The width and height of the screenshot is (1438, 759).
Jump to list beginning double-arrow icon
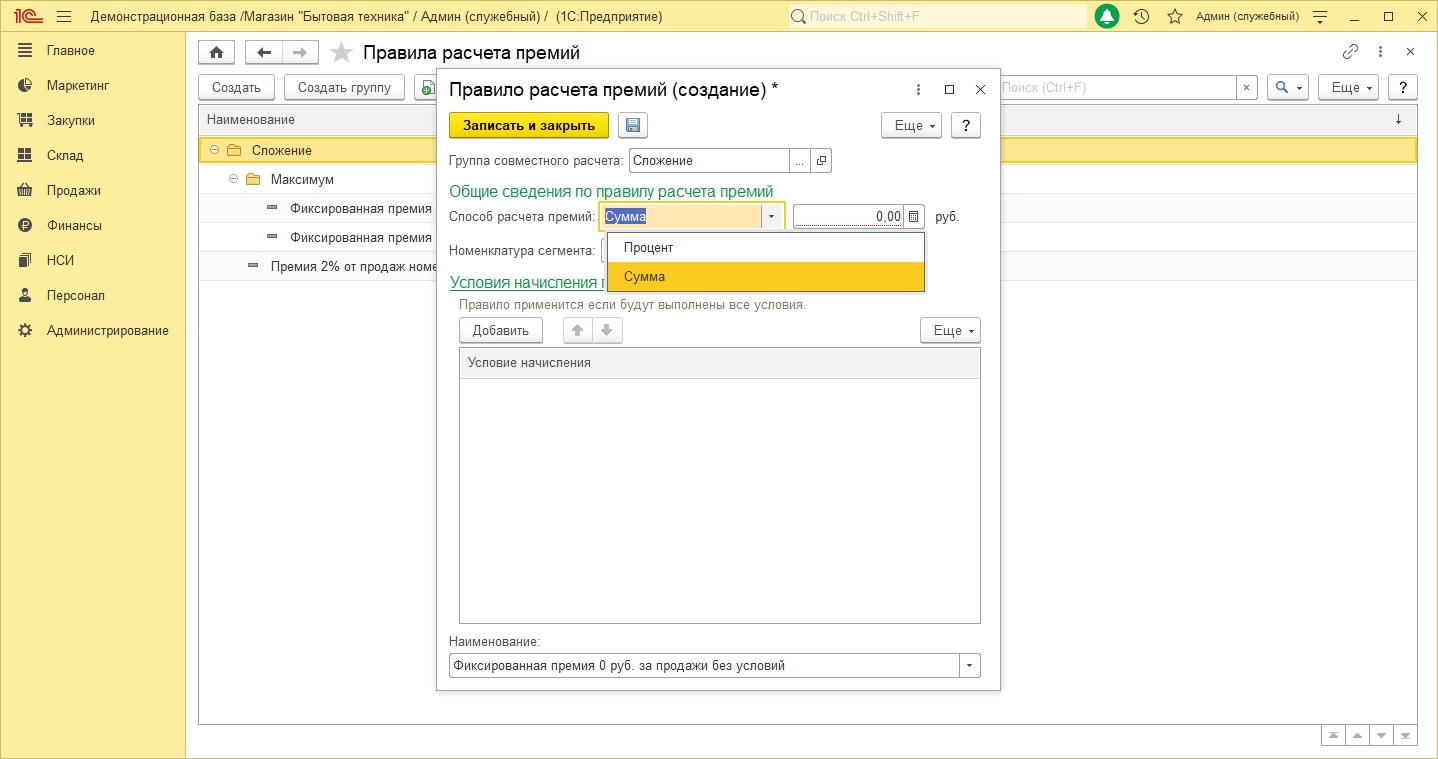(x=1333, y=735)
